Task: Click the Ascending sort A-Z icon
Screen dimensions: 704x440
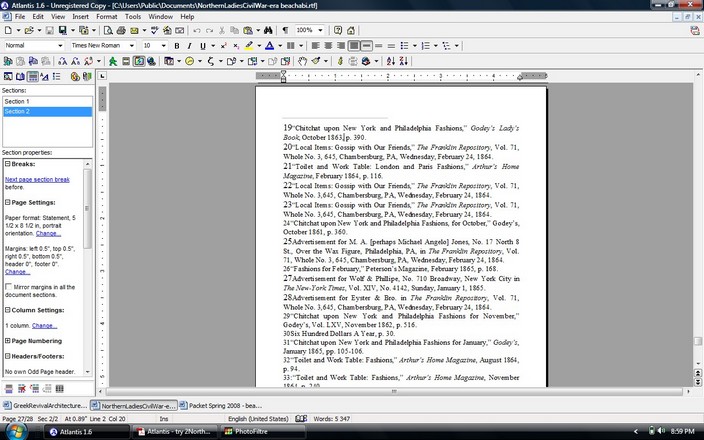Action: [391, 61]
